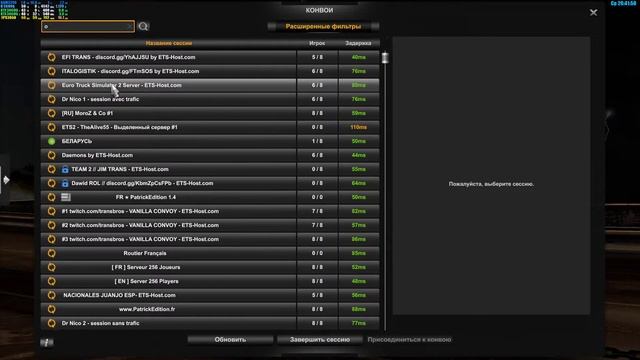Screen dimensions: 640x360
Task: Select 'Dr Nico 2 - session sans trafic' name
Action: (100, 323)
